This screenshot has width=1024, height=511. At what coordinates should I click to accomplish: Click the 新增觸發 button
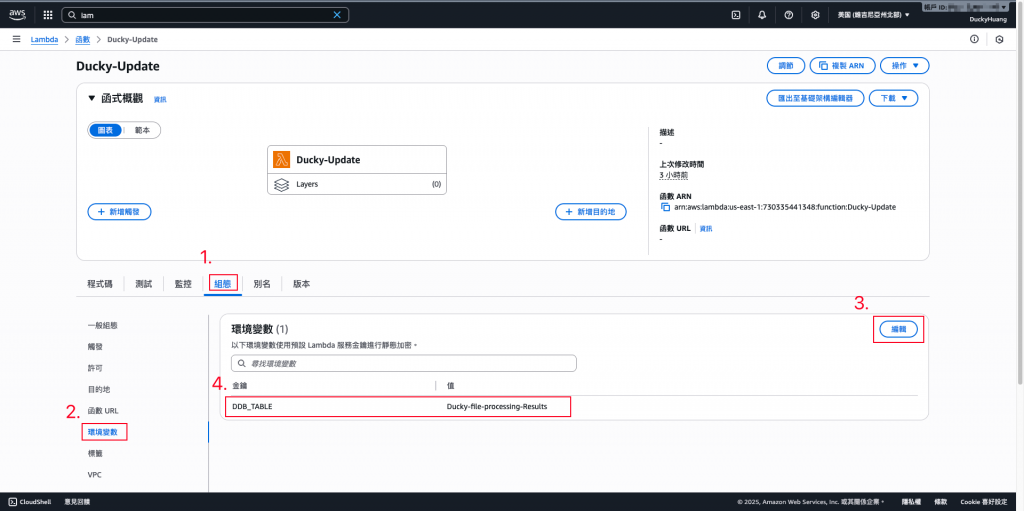[x=120, y=212]
